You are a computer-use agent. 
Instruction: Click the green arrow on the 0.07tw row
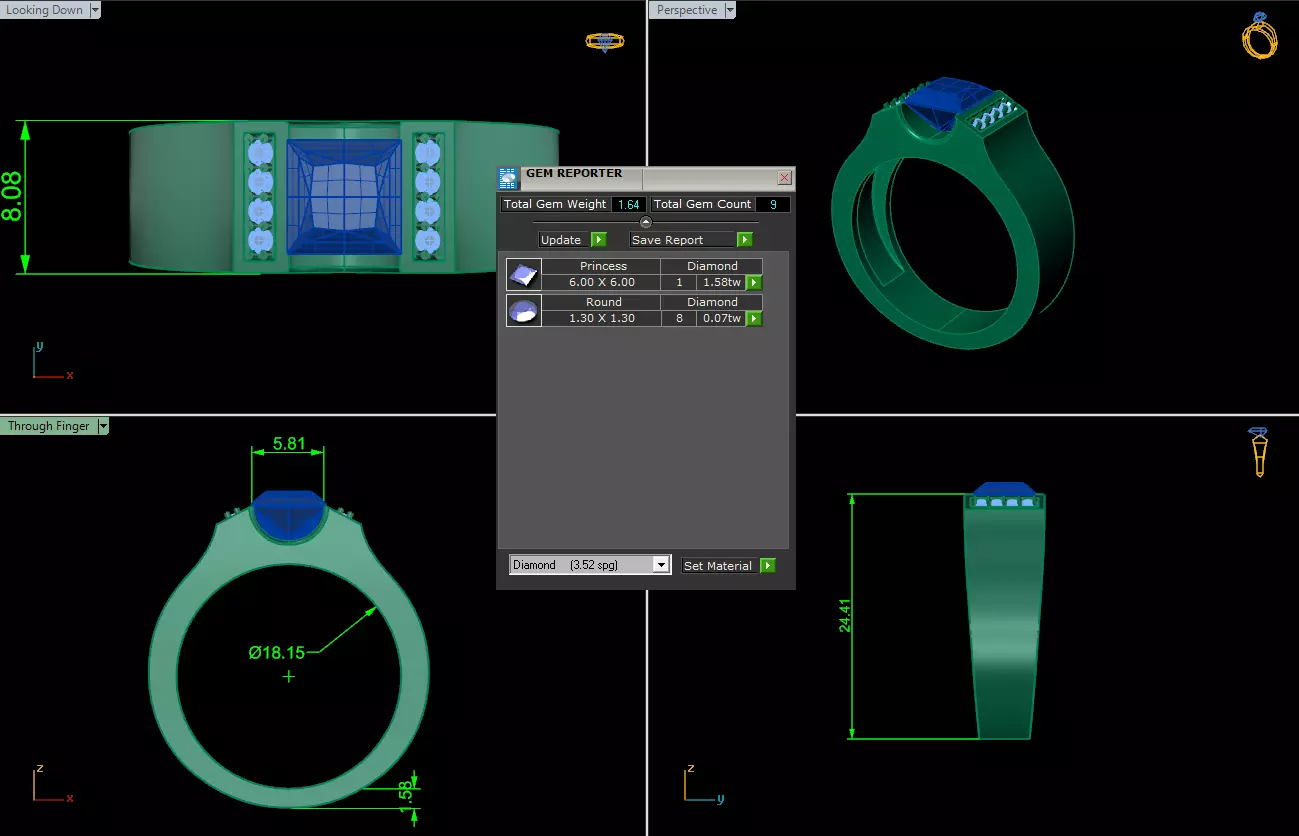click(x=754, y=319)
